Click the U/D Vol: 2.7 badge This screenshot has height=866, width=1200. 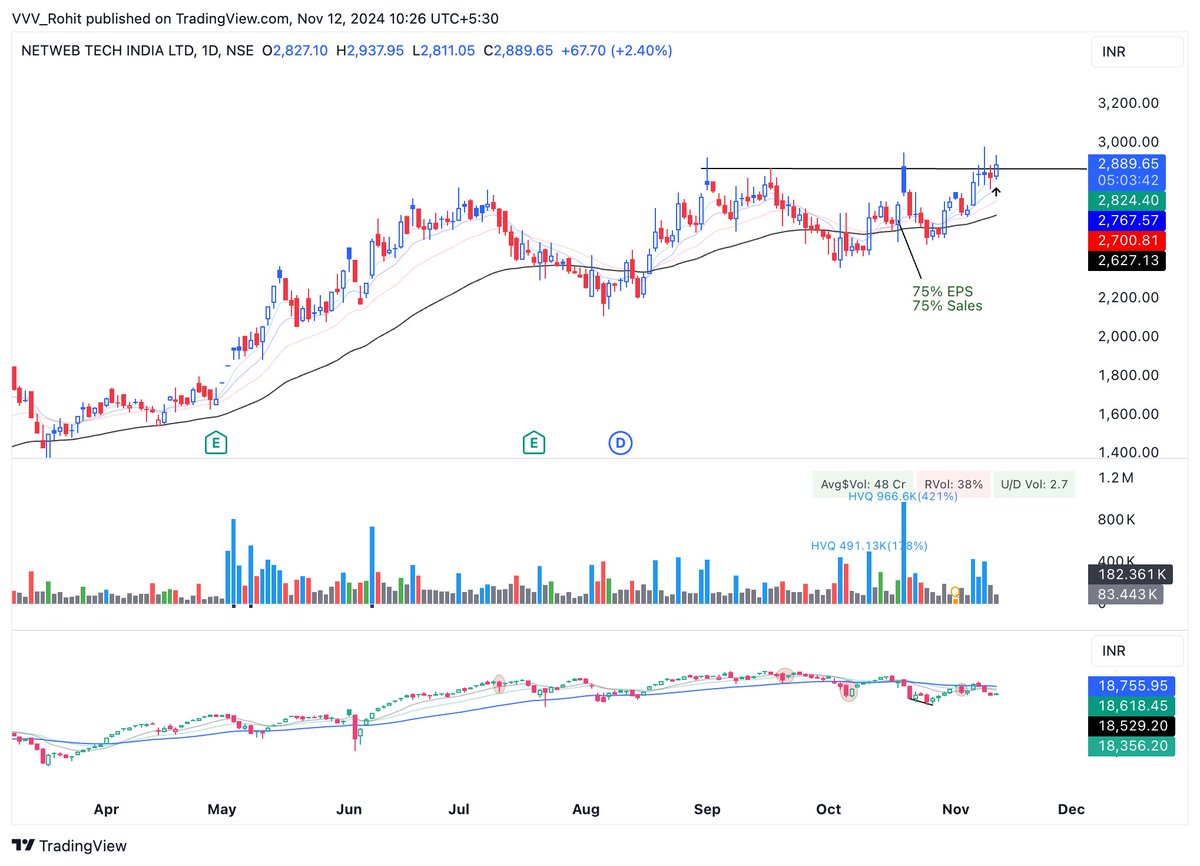(x=1034, y=483)
